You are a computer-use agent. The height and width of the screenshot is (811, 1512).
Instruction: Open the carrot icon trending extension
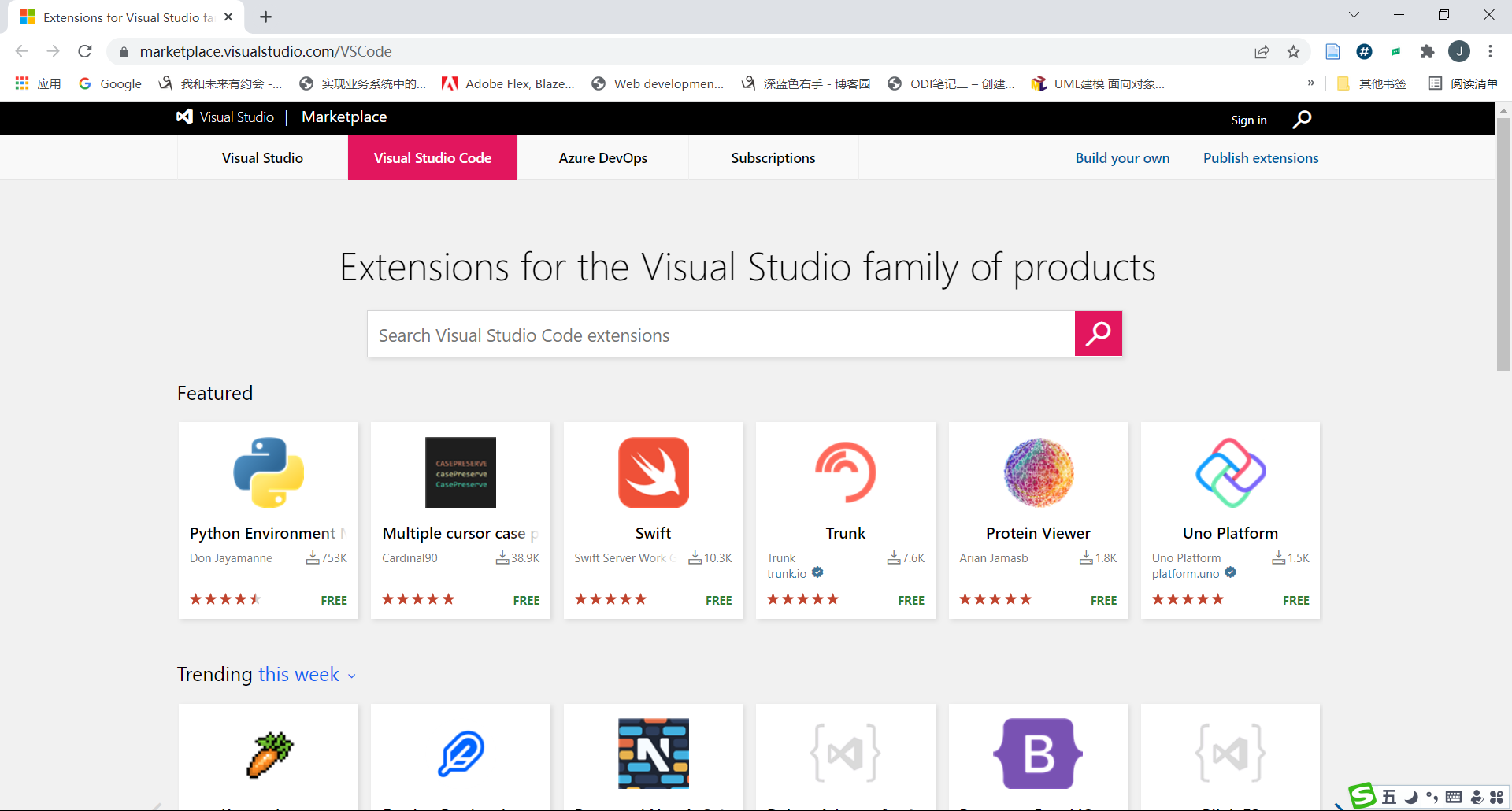pyautogui.click(x=269, y=754)
